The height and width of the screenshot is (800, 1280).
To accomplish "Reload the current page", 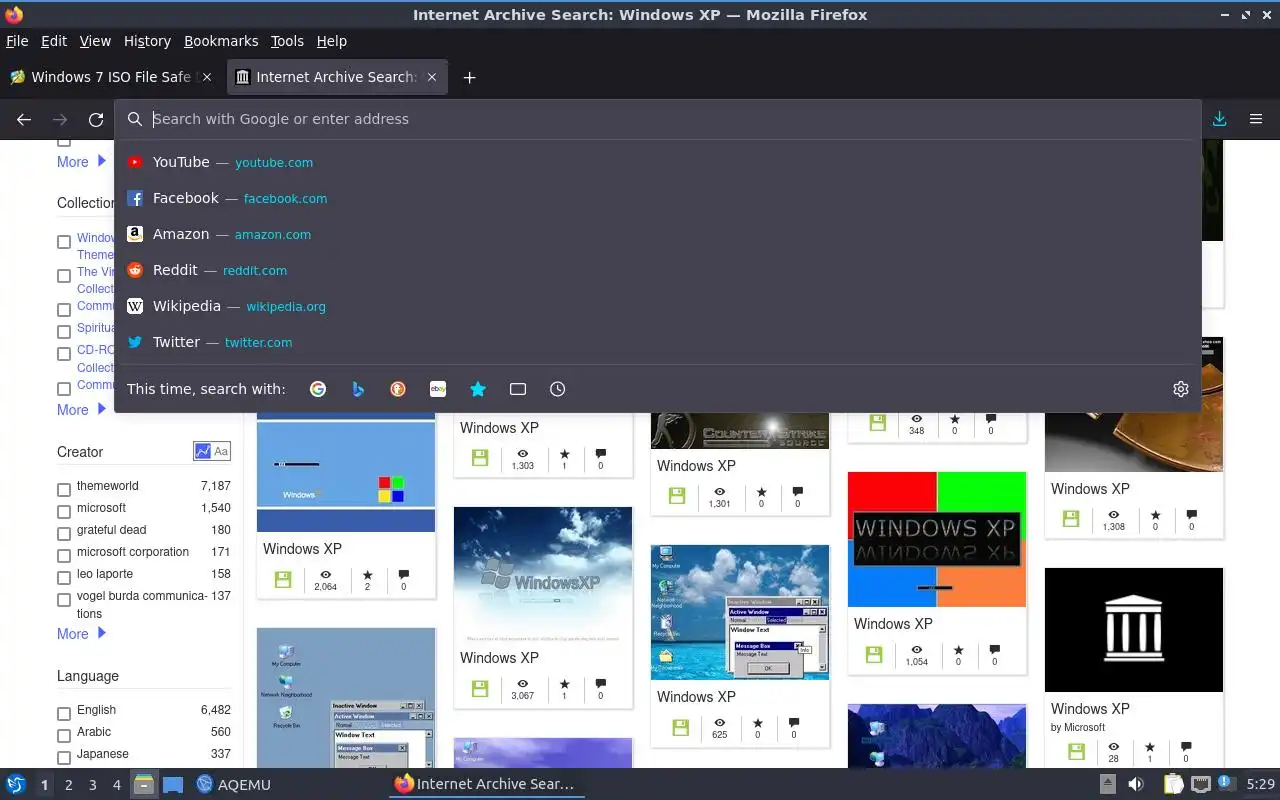I will (96, 120).
